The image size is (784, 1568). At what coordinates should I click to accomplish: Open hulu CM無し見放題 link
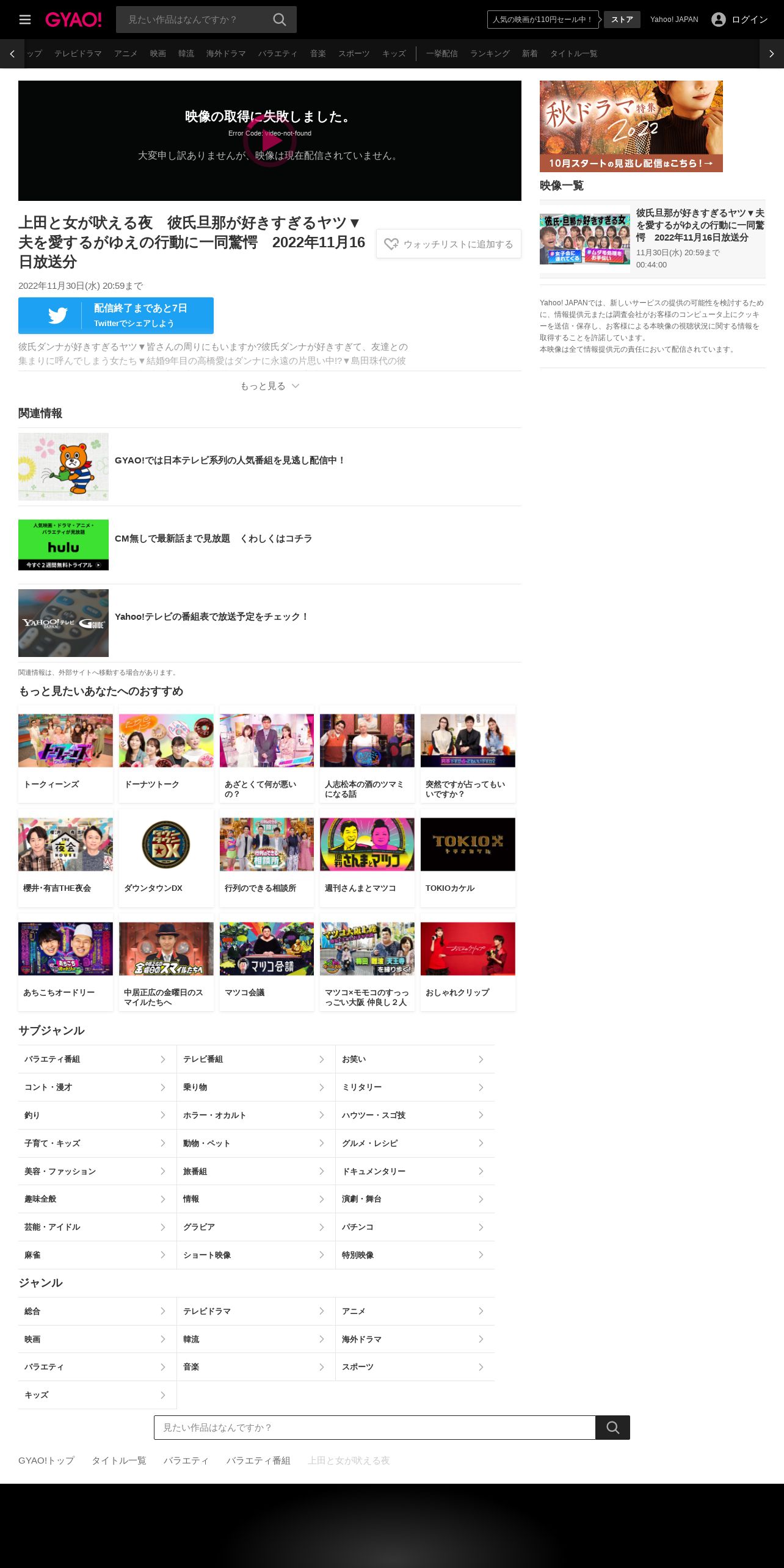(270, 545)
